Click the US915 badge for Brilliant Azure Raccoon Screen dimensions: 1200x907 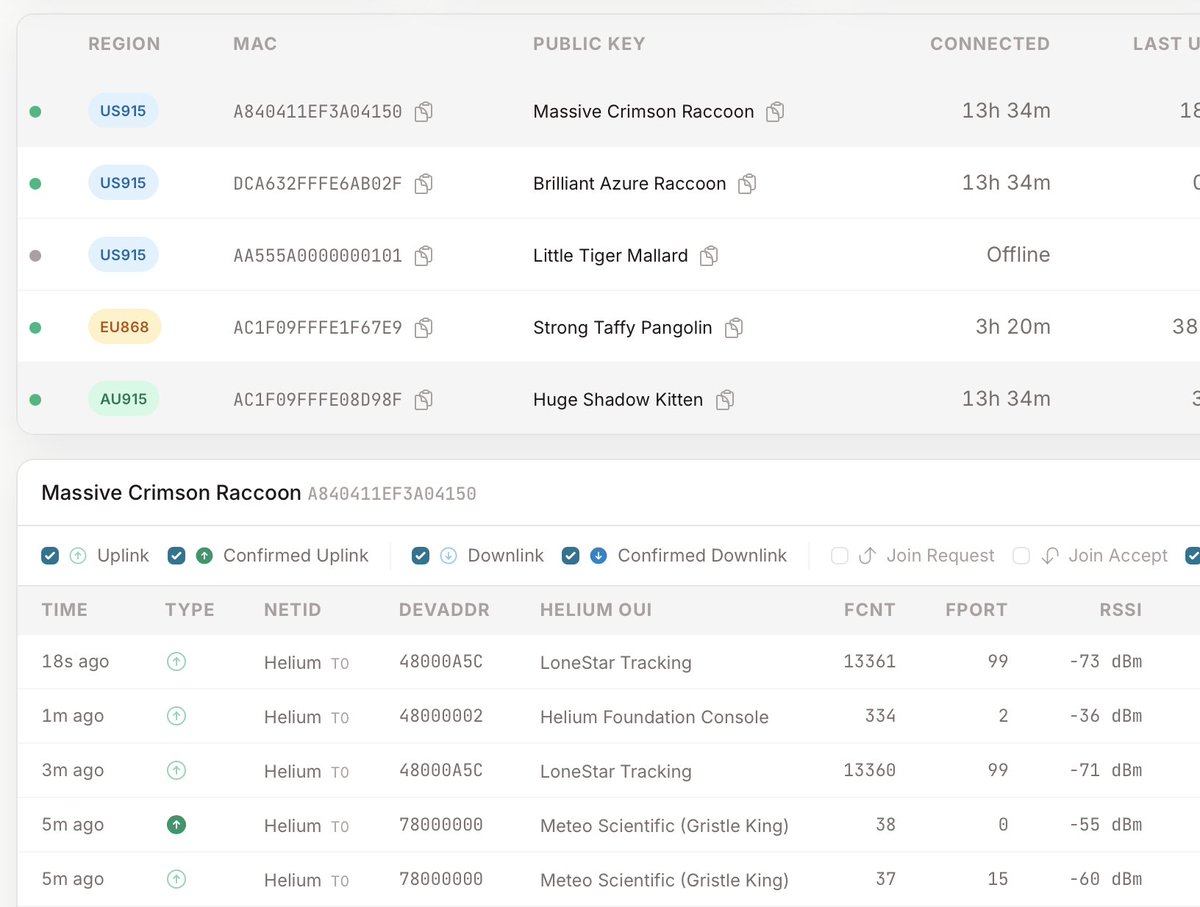coord(123,183)
